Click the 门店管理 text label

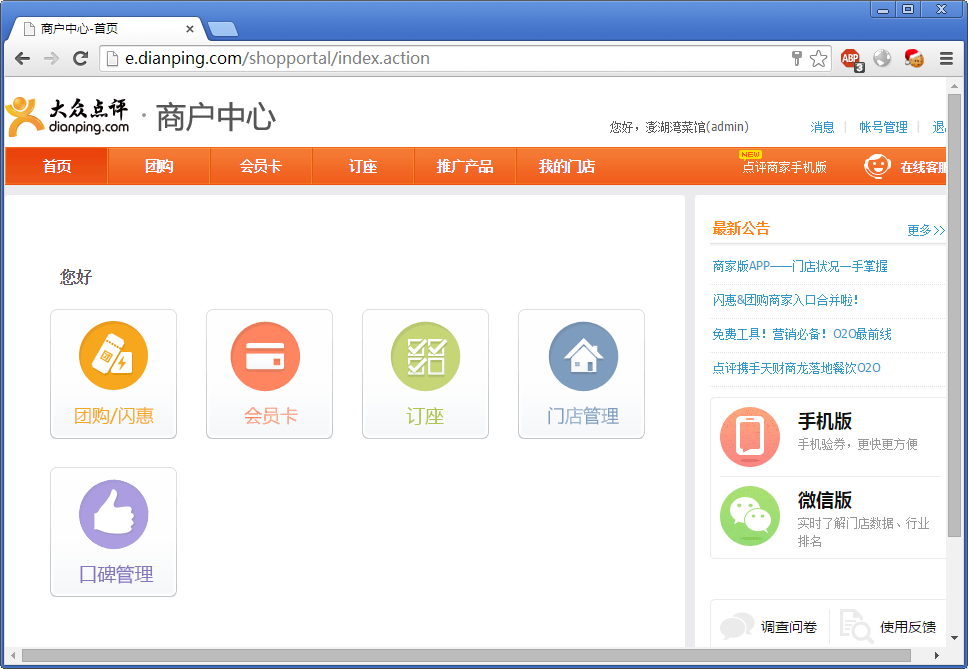click(x=582, y=416)
